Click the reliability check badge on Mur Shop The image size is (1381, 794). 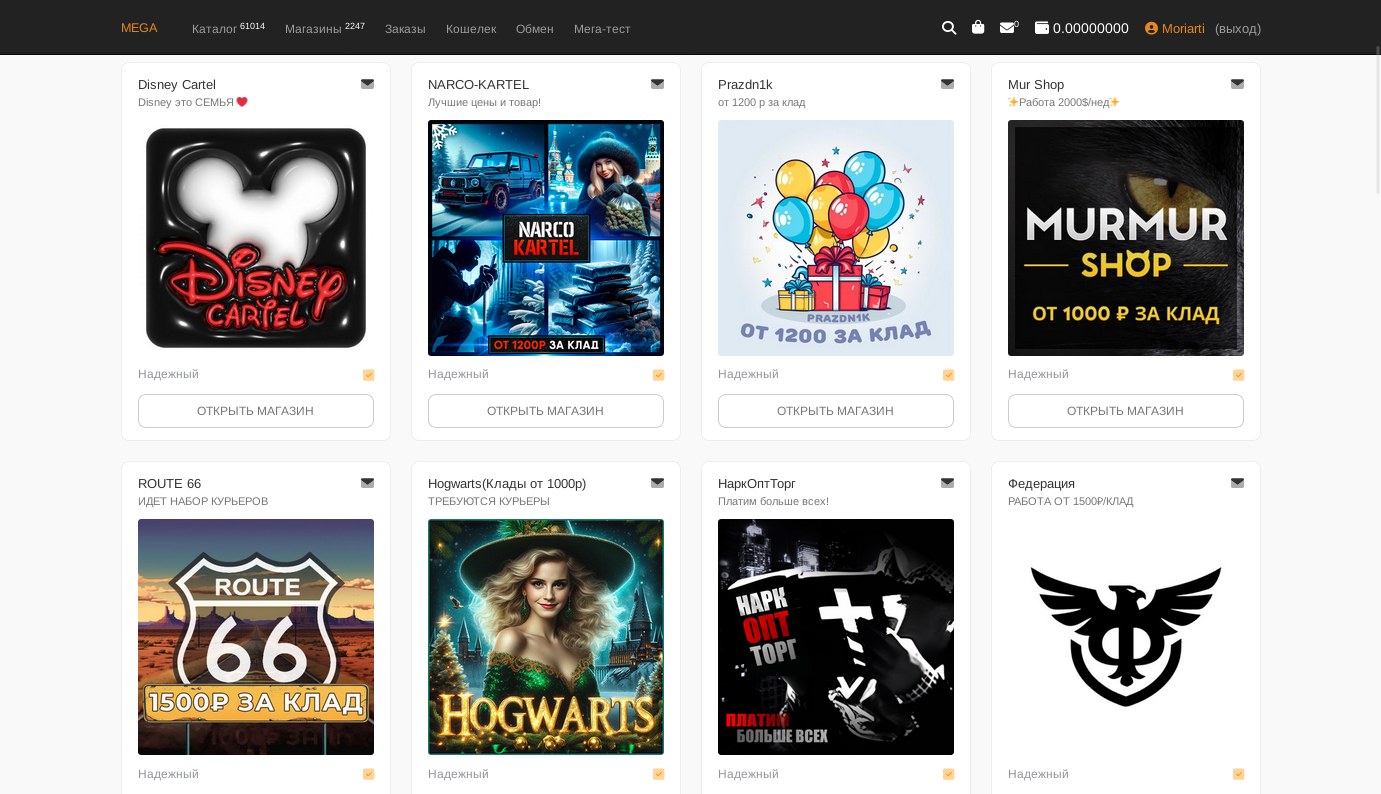tap(1238, 375)
